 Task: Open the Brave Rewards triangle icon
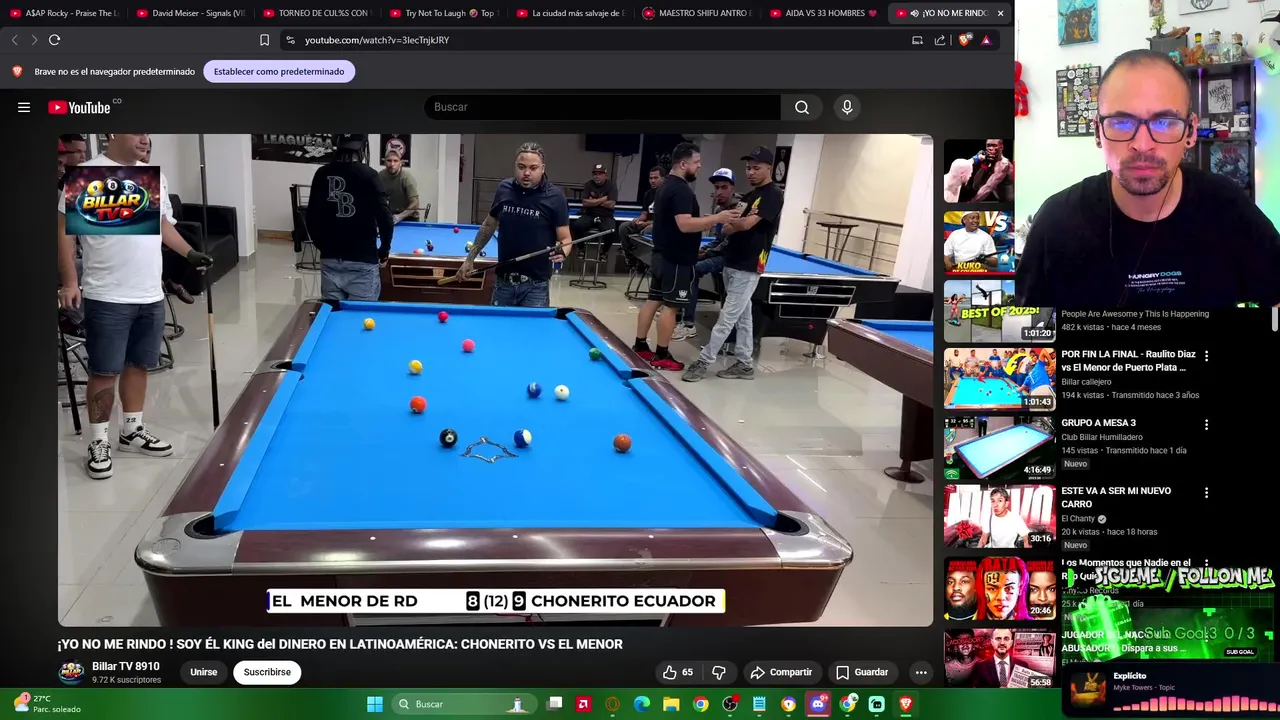coord(986,40)
